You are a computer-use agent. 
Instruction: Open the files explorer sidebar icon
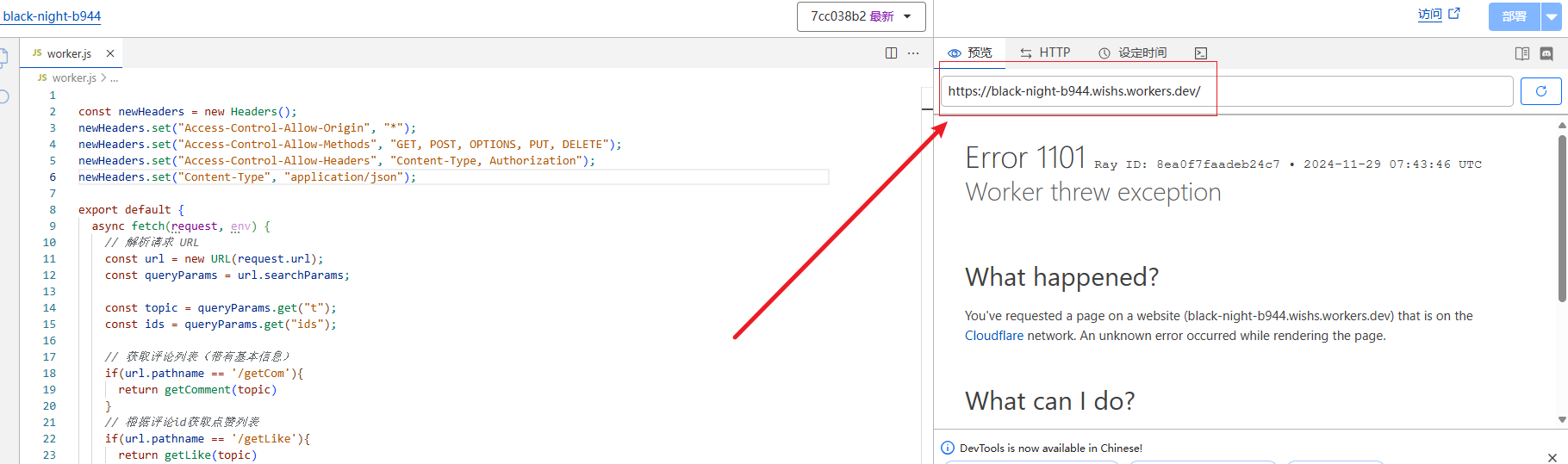pyautogui.click(x=3, y=58)
